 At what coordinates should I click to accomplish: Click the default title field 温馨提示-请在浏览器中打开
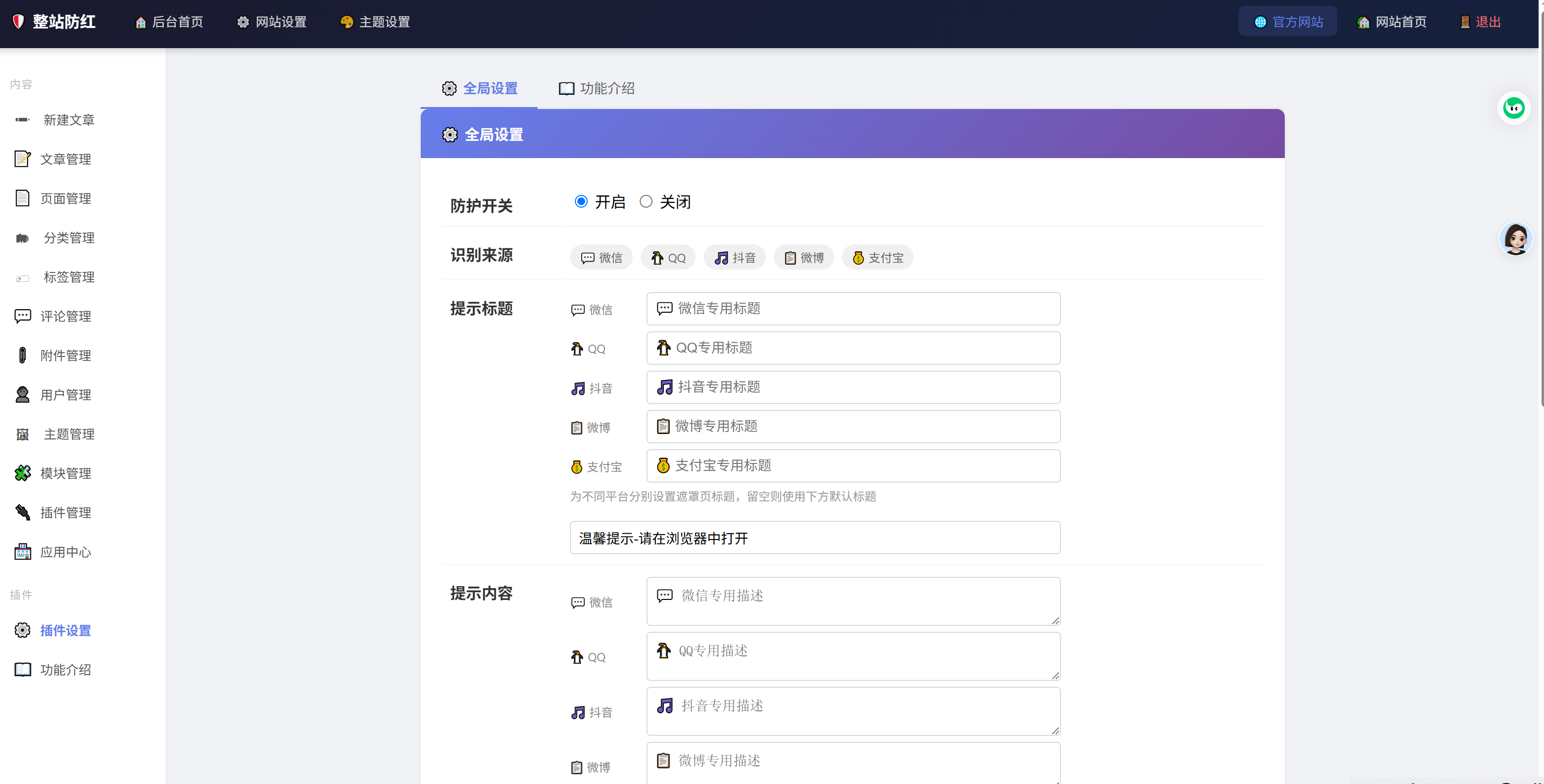(815, 538)
